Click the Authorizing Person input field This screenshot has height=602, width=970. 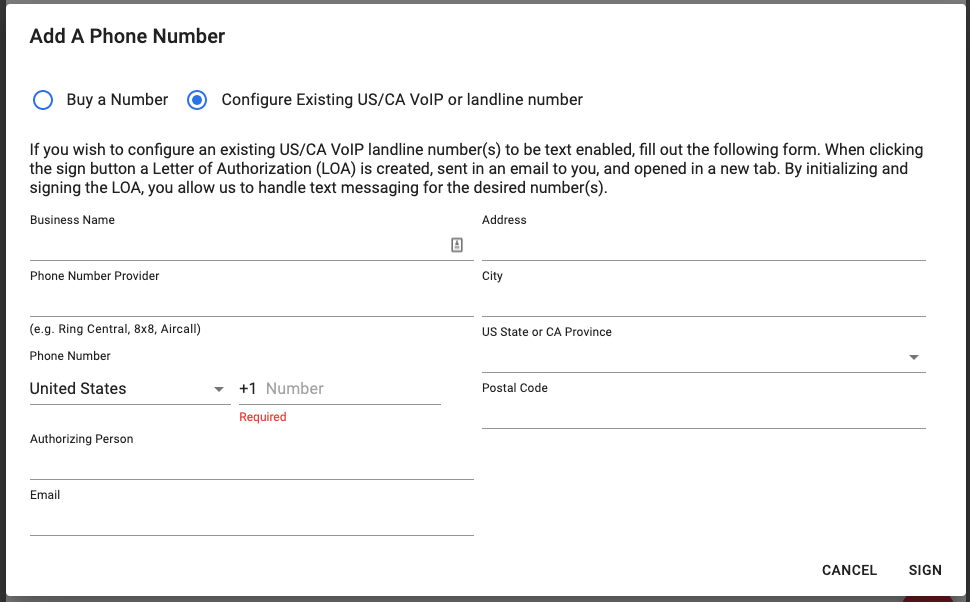pos(252,464)
